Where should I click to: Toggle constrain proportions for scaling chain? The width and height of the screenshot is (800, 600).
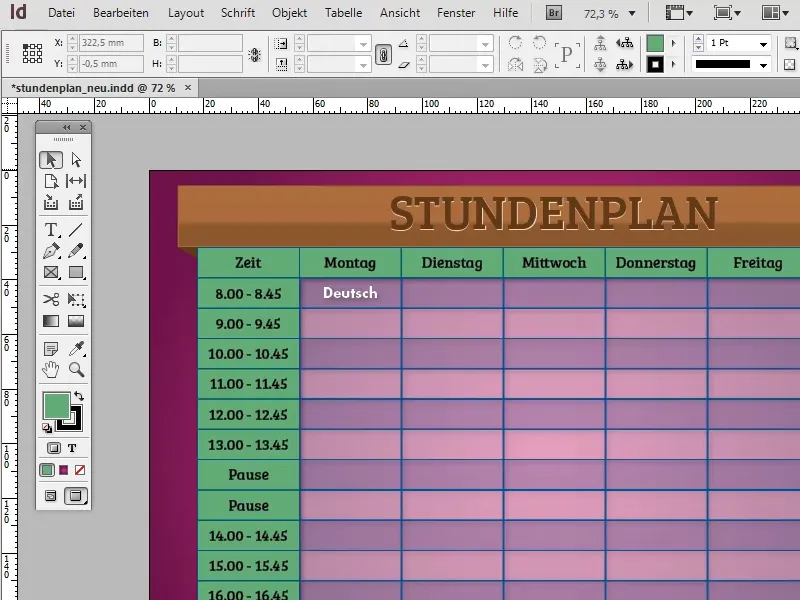pos(383,54)
